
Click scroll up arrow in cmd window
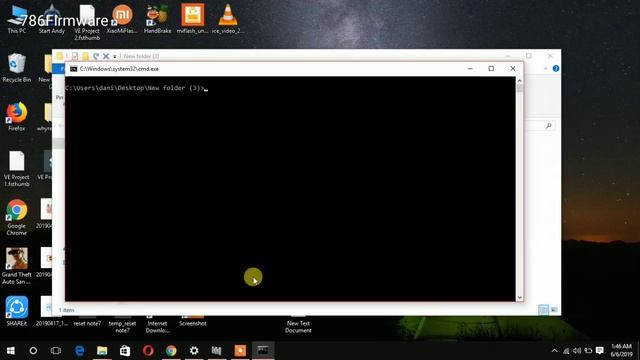519,80
